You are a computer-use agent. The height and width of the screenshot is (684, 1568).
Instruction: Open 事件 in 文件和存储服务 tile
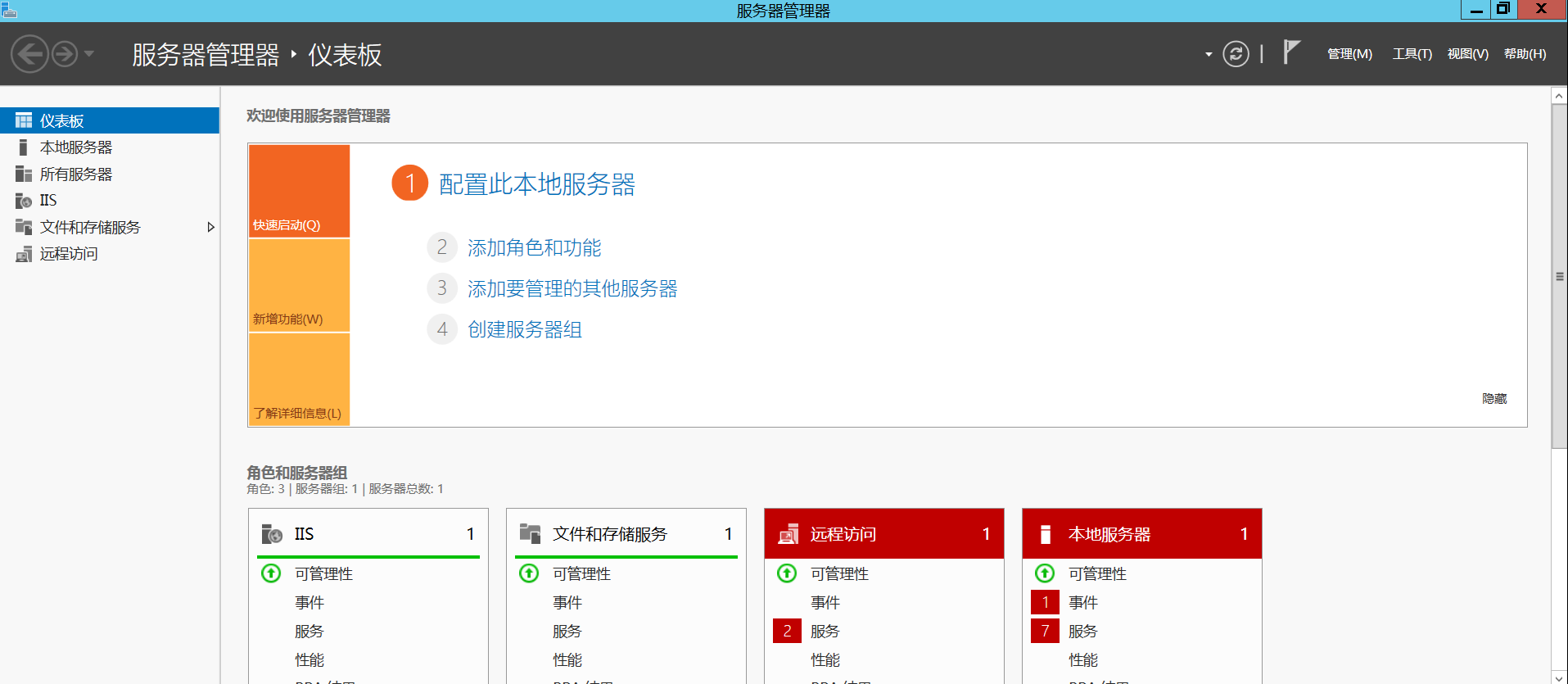click(x=567, y=603)
